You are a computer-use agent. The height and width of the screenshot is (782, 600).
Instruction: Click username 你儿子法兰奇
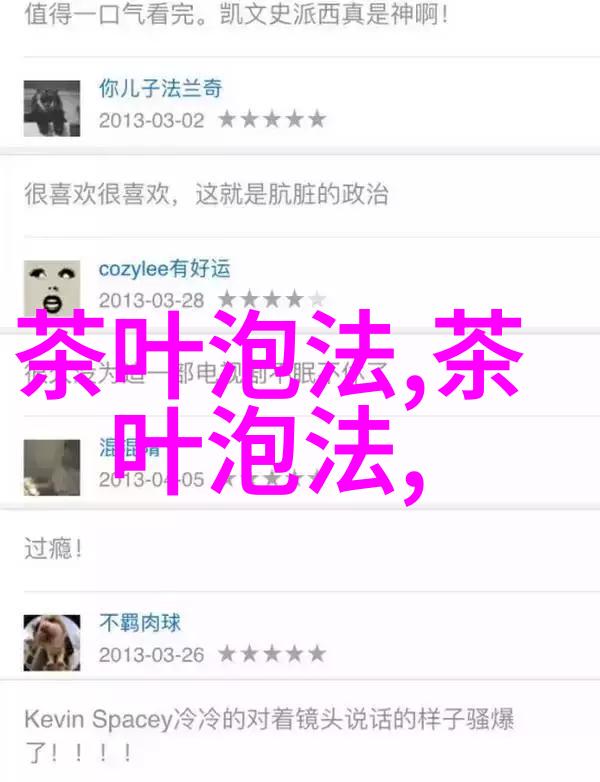click(161, 89)
